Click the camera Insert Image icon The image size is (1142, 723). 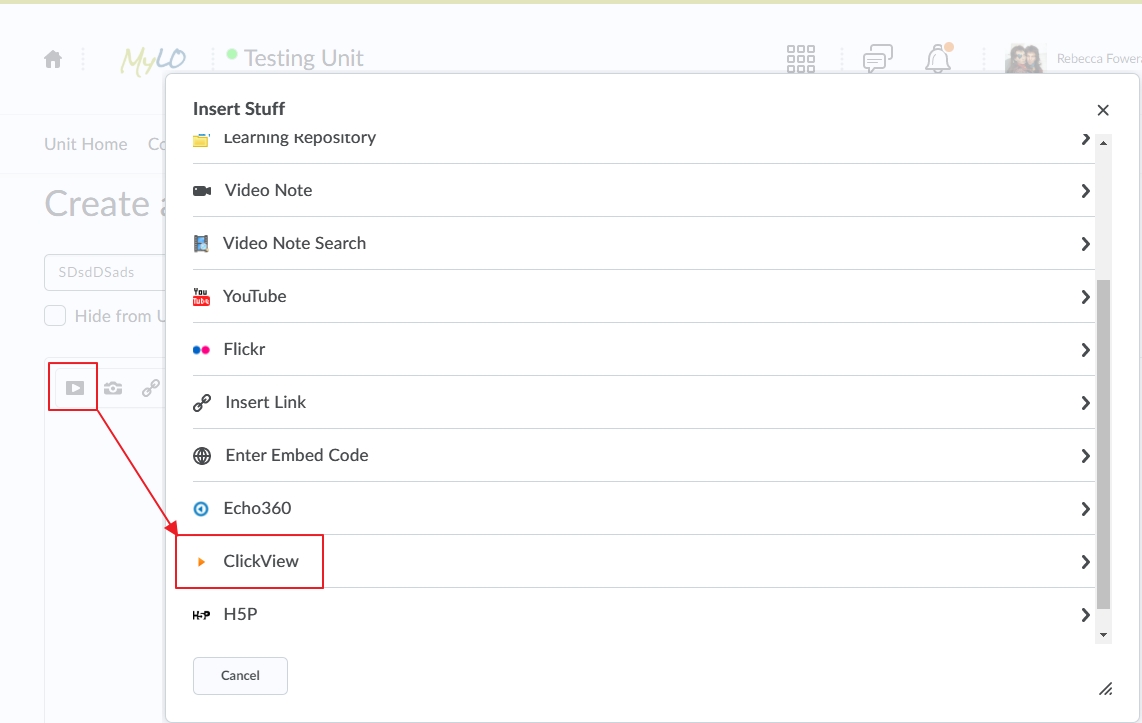[113, 388]
